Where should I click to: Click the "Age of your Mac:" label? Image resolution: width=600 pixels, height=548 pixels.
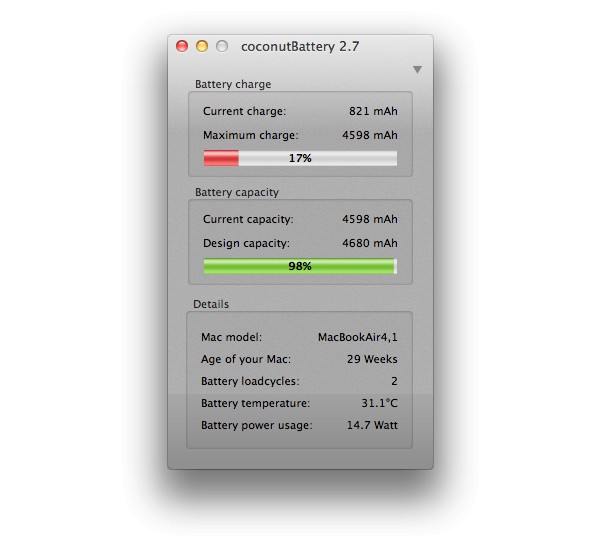point(246,359)
